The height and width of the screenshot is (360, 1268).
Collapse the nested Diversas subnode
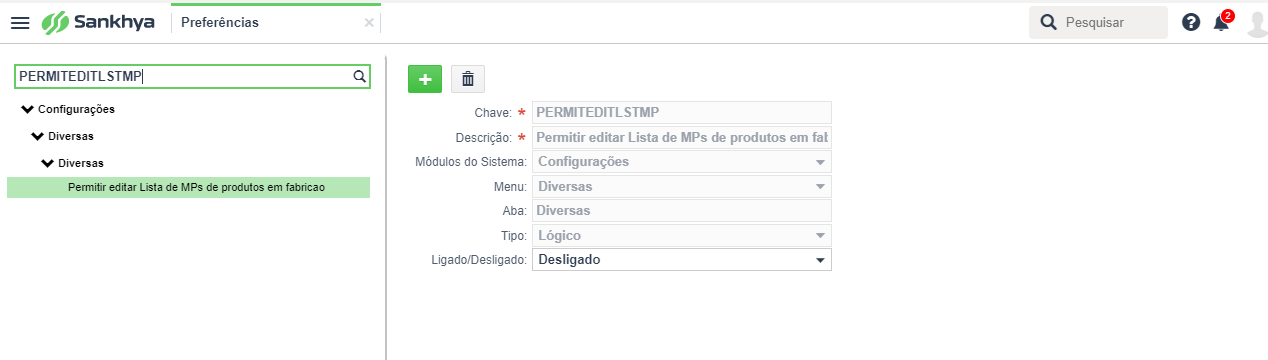coord(47,162)
